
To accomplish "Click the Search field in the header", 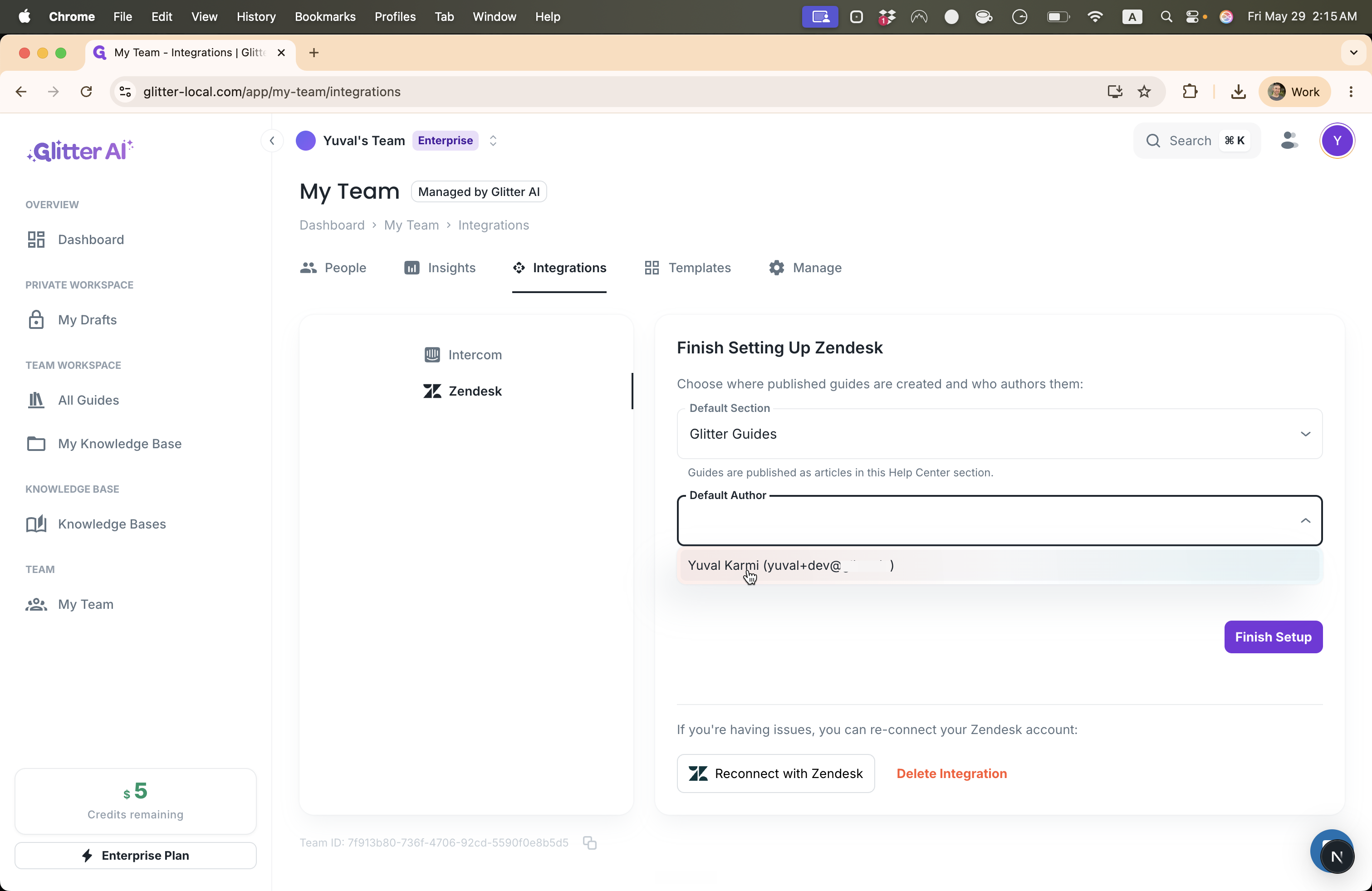I will [x=1197, y=141].
